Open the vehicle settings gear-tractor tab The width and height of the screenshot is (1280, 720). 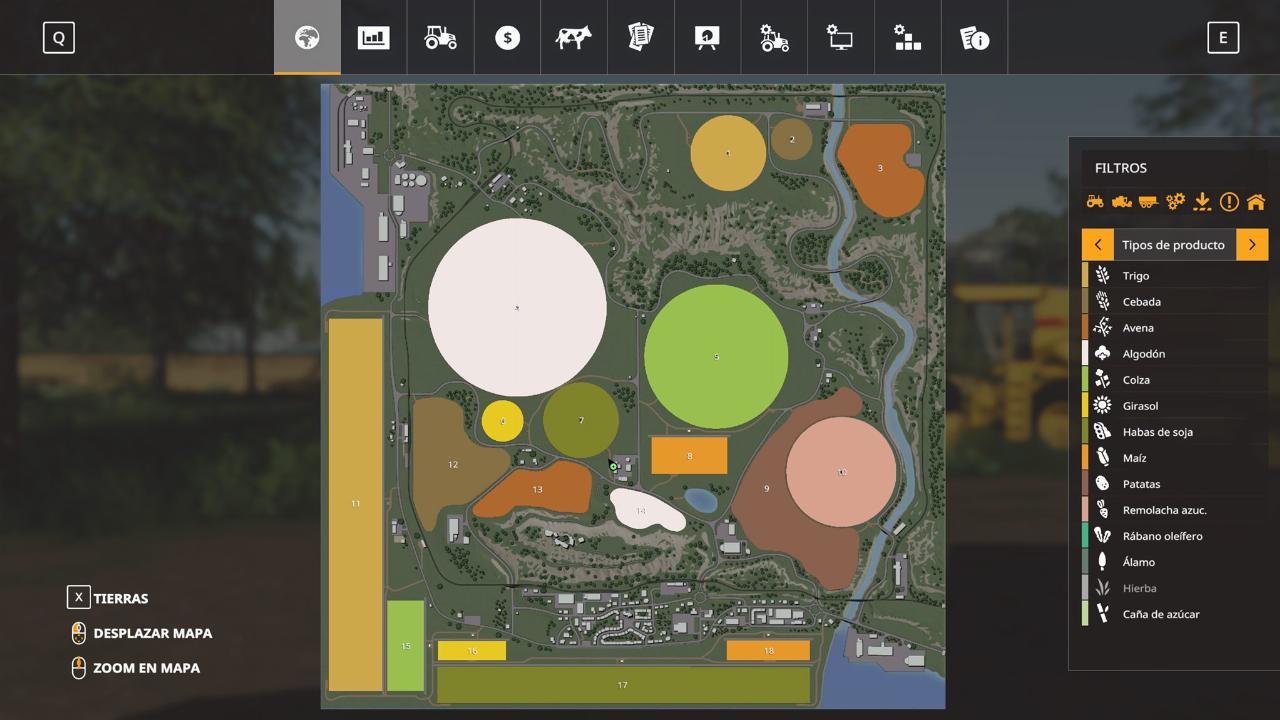774,38
